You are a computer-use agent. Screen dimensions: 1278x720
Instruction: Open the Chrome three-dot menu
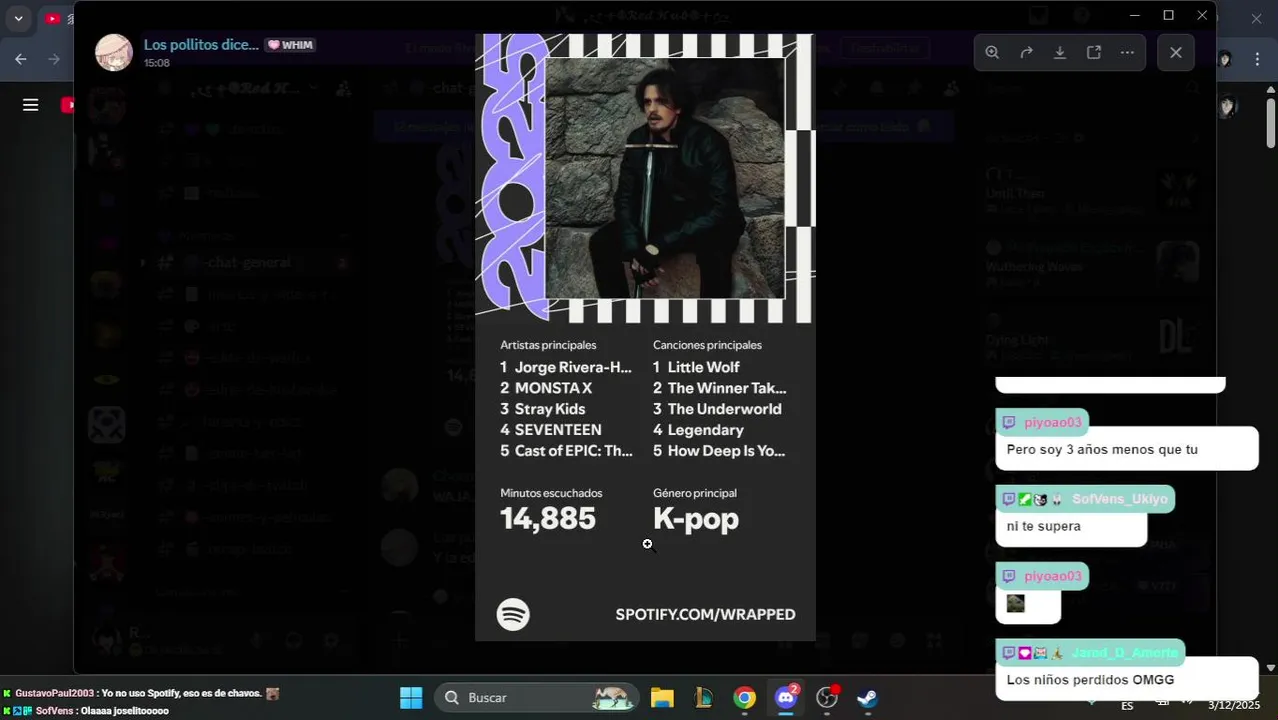1257,59
